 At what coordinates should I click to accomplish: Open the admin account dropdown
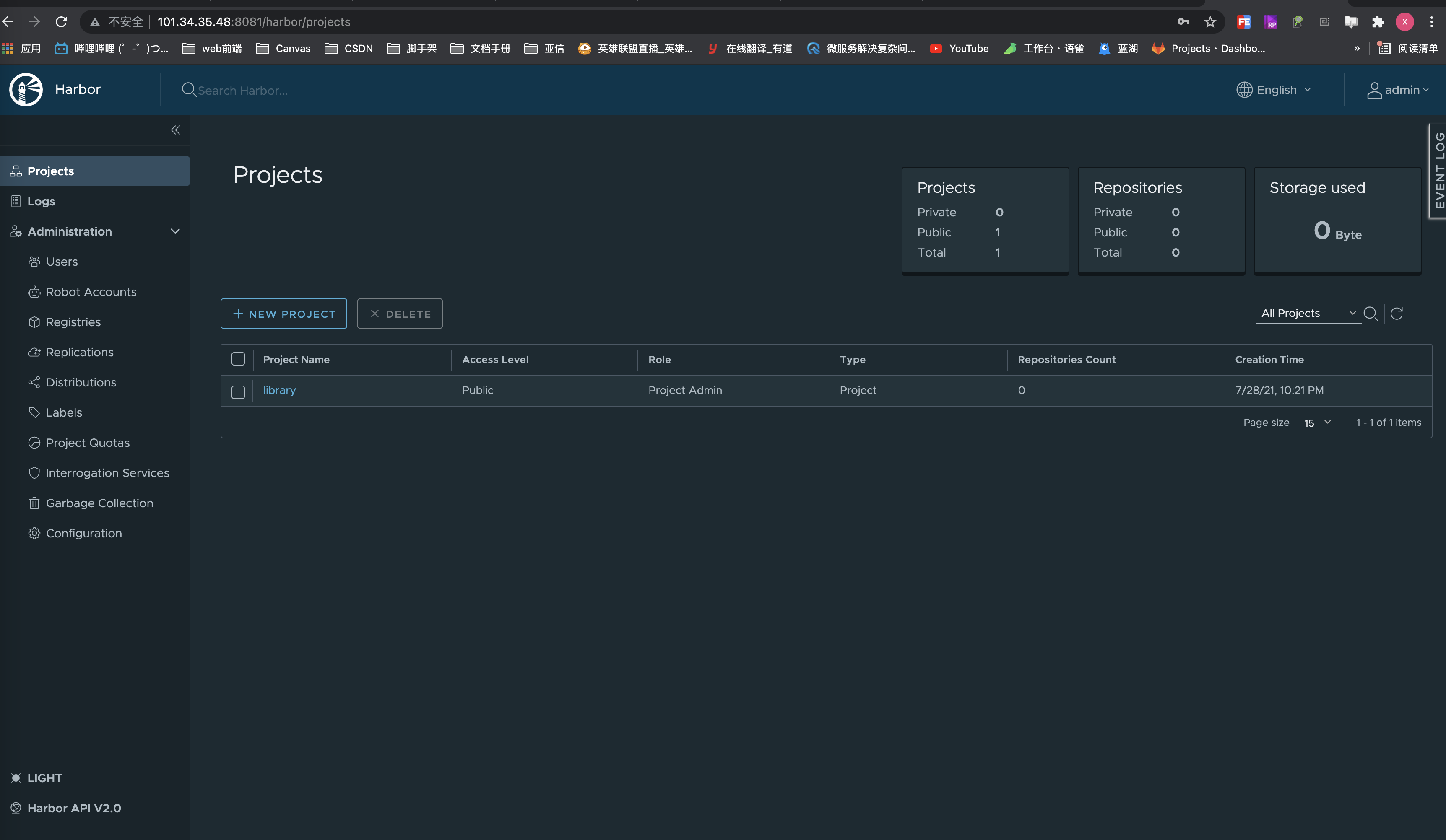pyautogui.click(x=1398, y=90)
